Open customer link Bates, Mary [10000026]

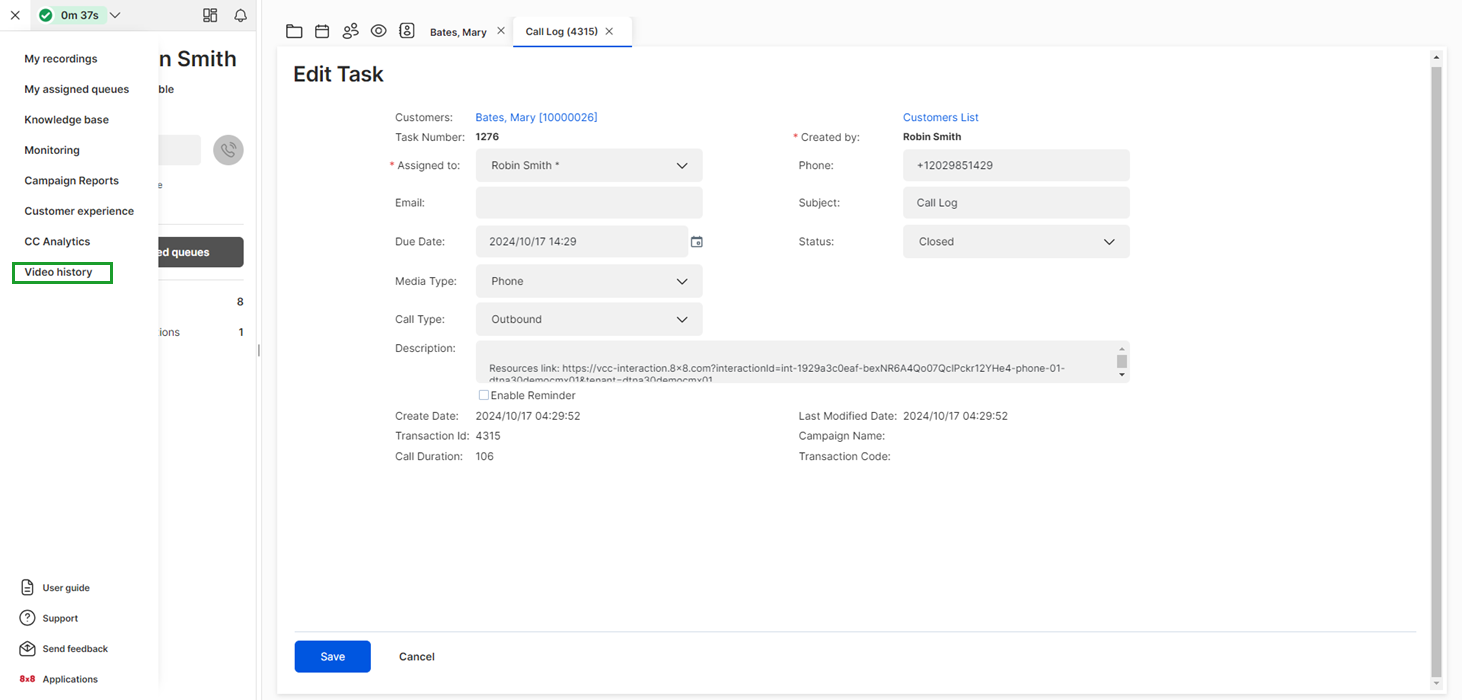536,117
